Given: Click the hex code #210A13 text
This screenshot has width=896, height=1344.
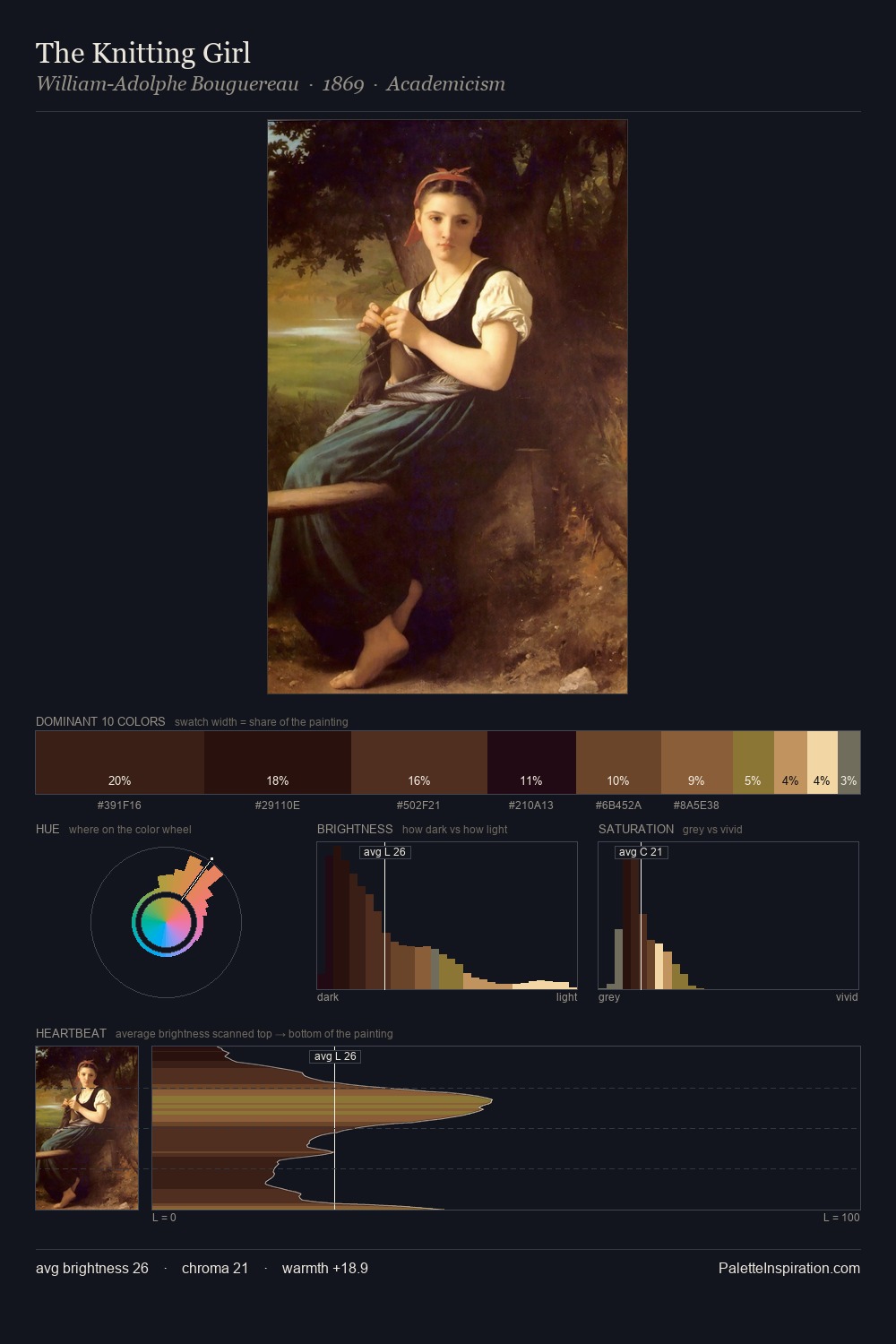Looking at the screenshot, I should point(531,806).
